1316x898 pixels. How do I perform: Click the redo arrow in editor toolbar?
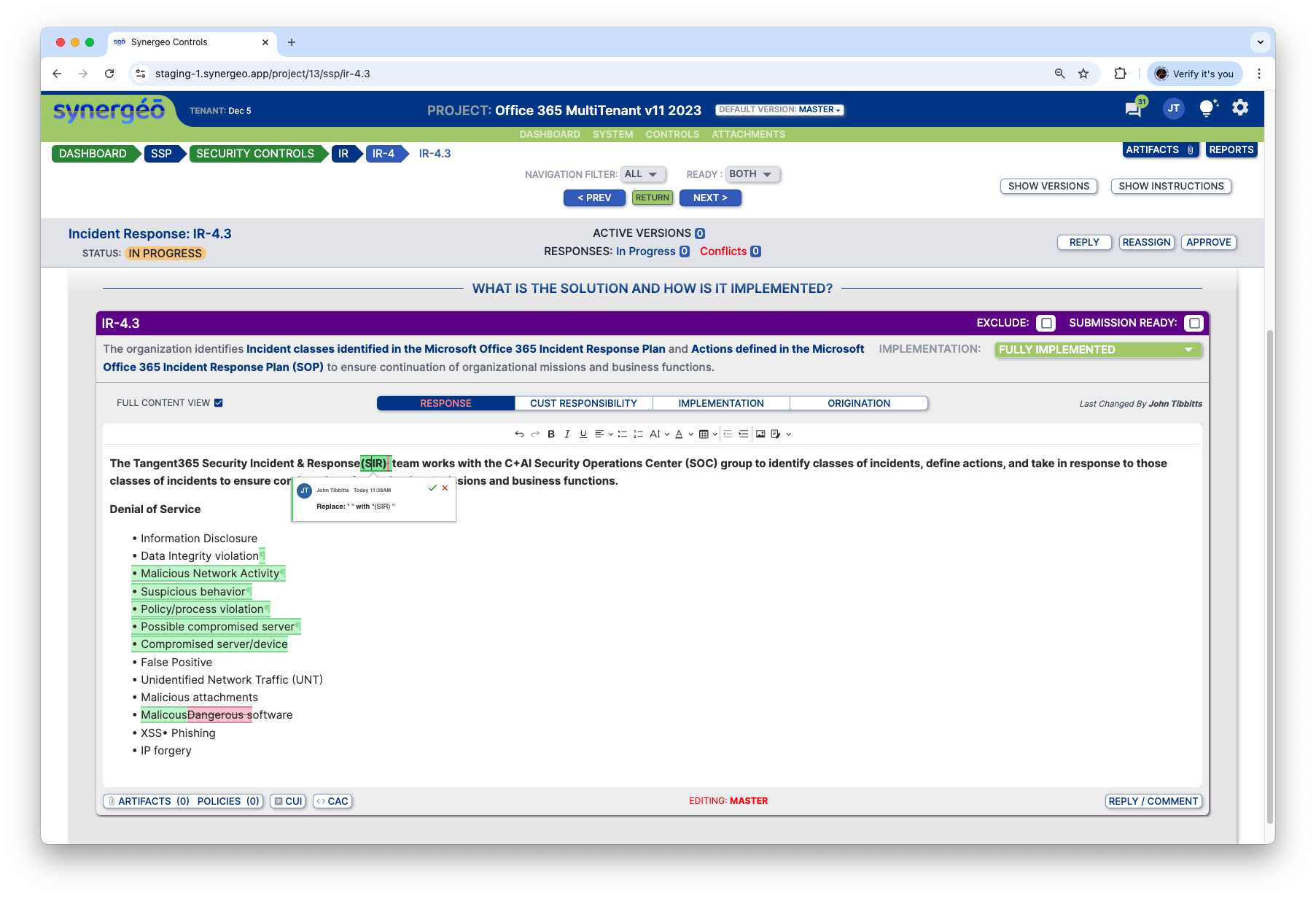point(535,434)
